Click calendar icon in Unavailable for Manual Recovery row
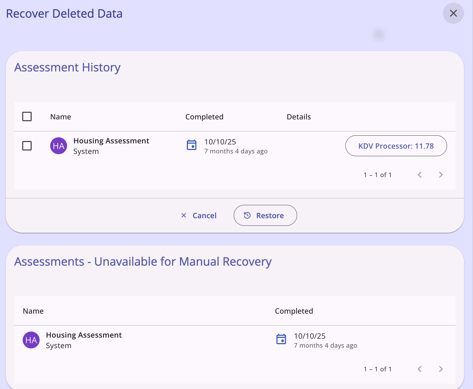473x389 pixels. click(x=281, y=339)
